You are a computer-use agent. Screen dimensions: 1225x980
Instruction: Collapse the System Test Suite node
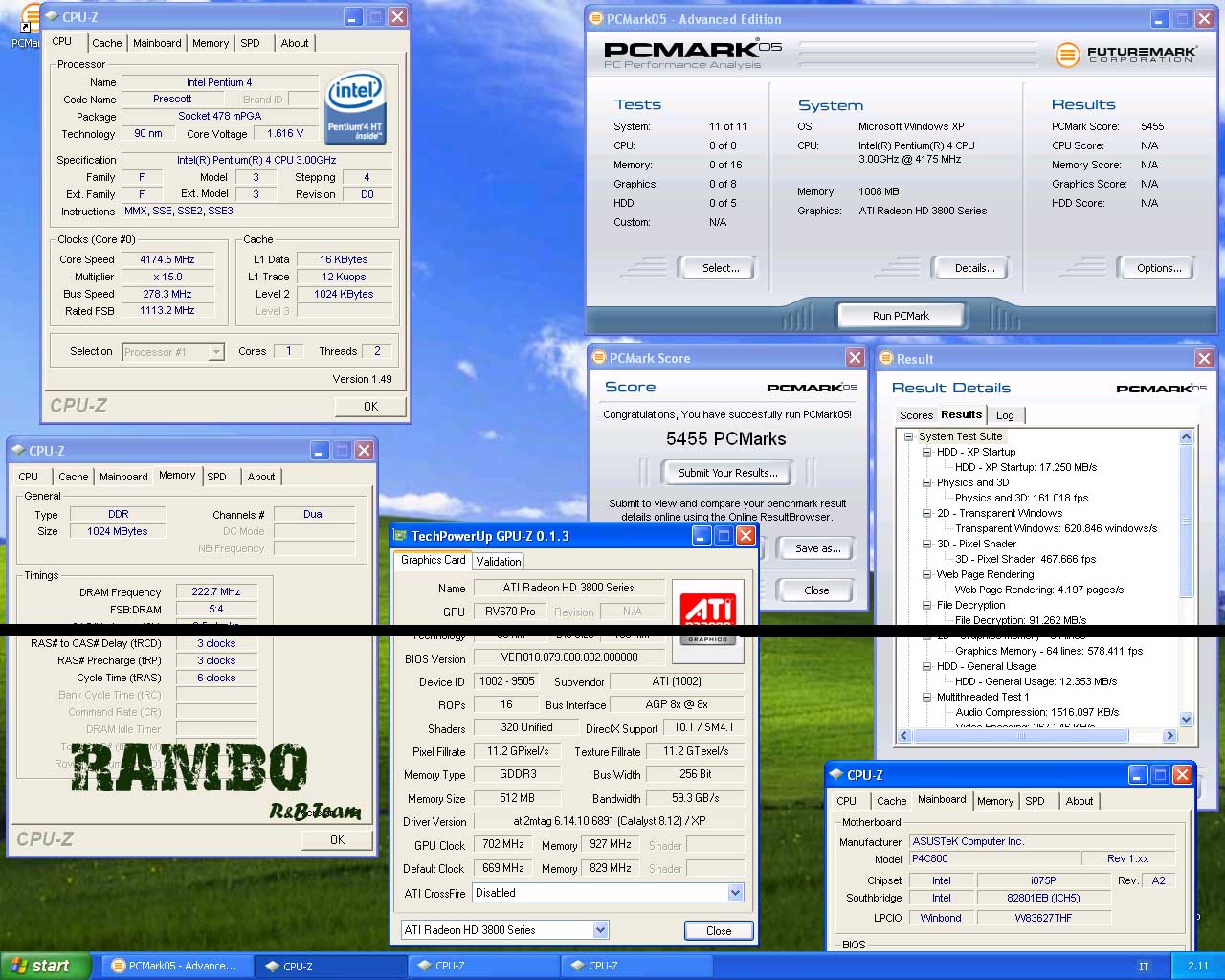coord(908,436)
